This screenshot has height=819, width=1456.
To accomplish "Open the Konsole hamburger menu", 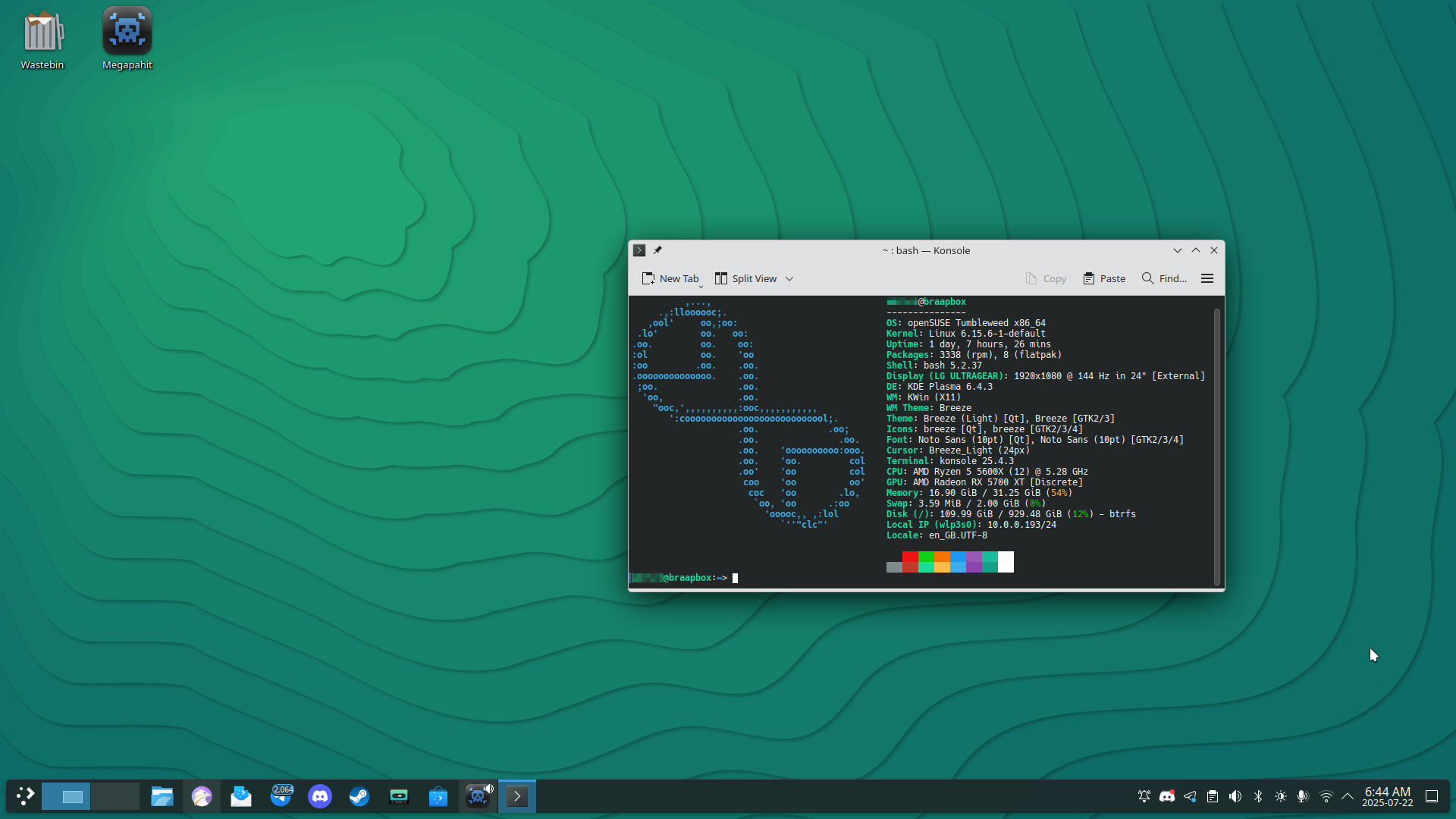I will tap(1207, 278).
